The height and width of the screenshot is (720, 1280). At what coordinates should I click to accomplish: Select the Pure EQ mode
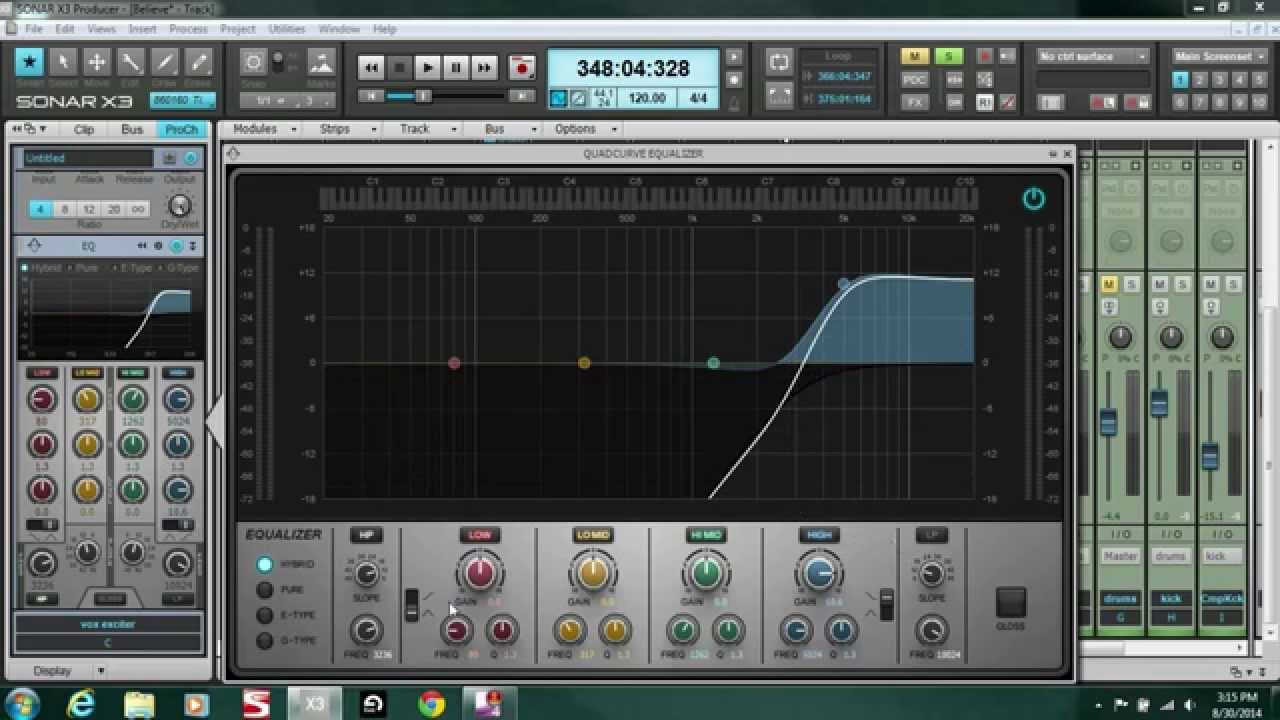coord(265,590)
